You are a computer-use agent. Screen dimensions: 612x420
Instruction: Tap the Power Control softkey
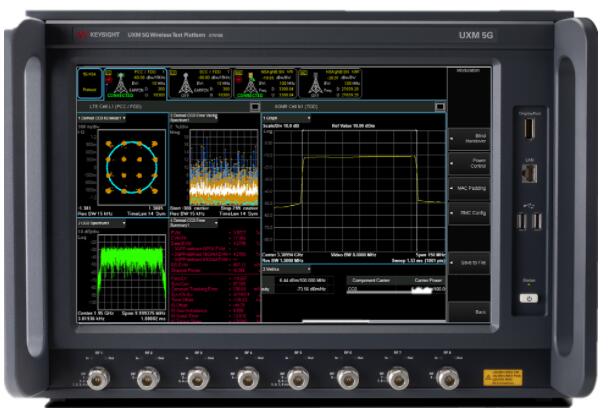[469, 163]
